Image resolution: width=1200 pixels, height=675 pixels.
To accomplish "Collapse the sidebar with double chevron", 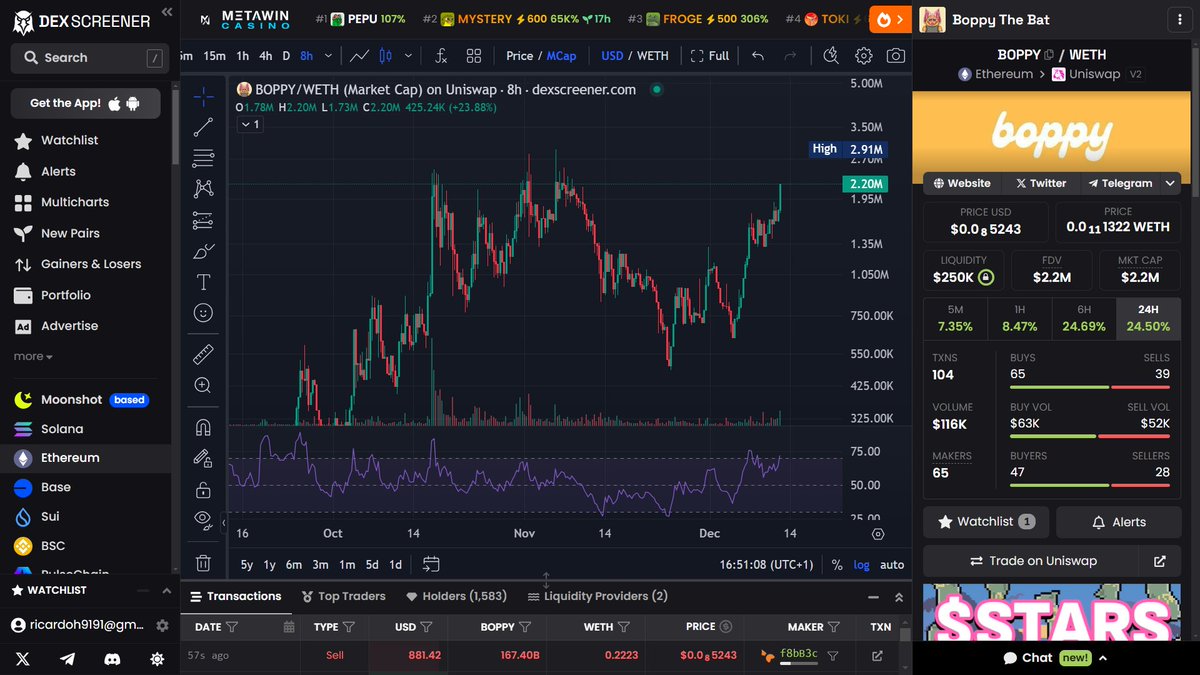I will pos(166,13).
